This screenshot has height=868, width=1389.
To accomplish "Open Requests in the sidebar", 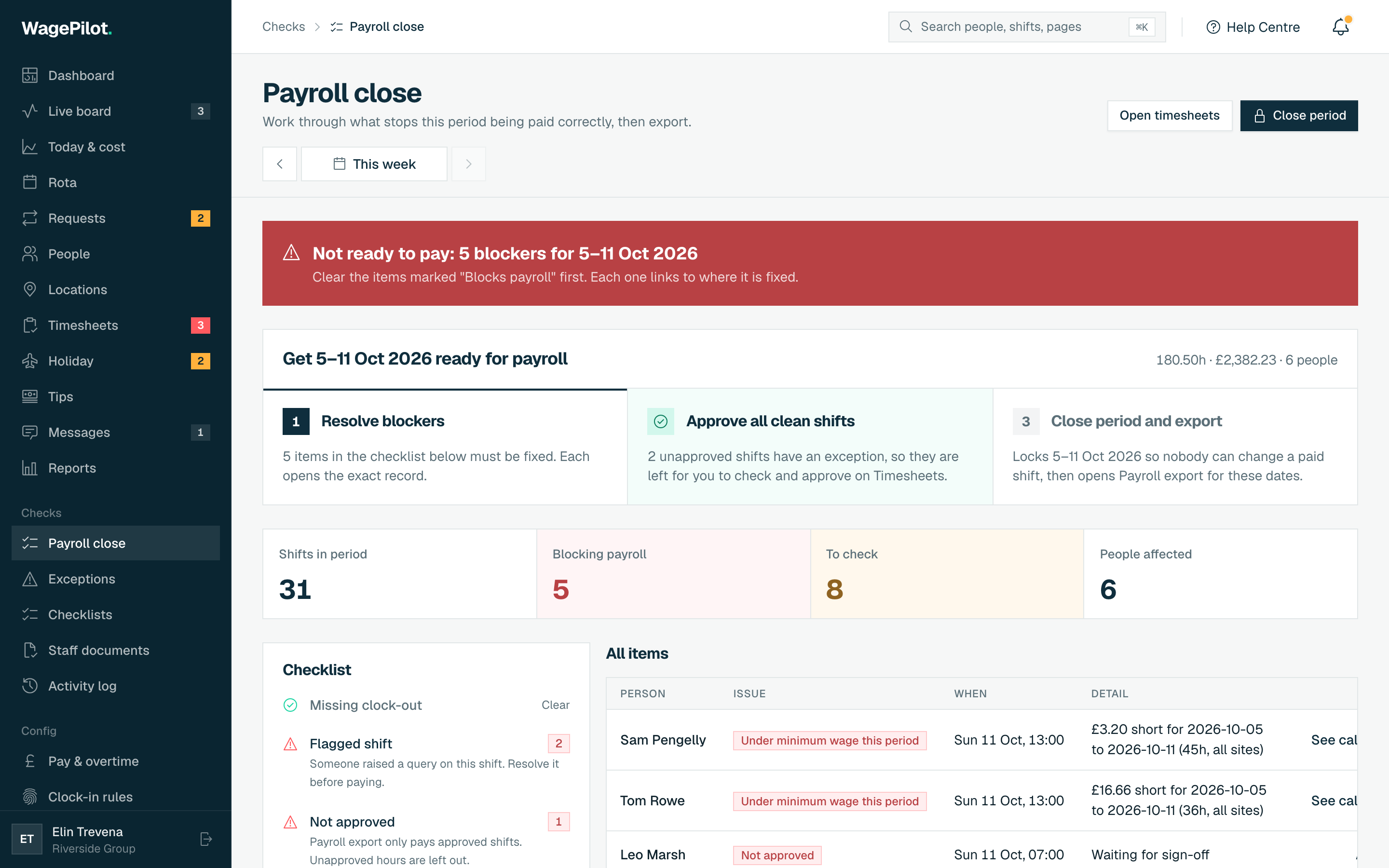I will (115, 218).
